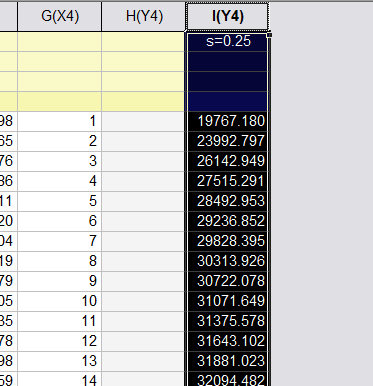Click the cell with value 31881.023
This screenshot has height=386, width=373.
pos(228,361)
